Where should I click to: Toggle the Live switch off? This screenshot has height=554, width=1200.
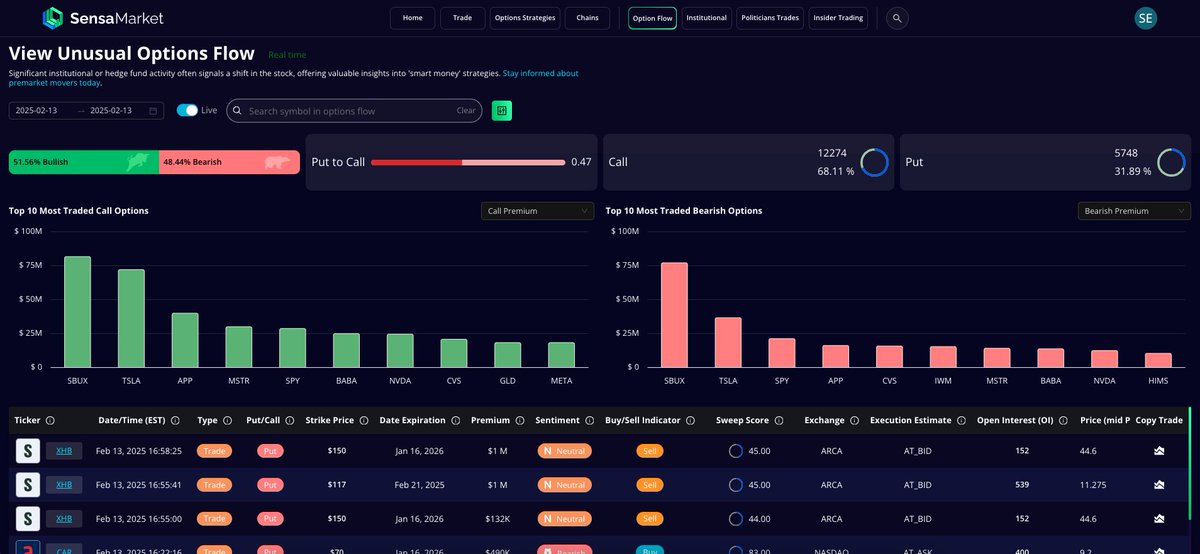(187, 110)
